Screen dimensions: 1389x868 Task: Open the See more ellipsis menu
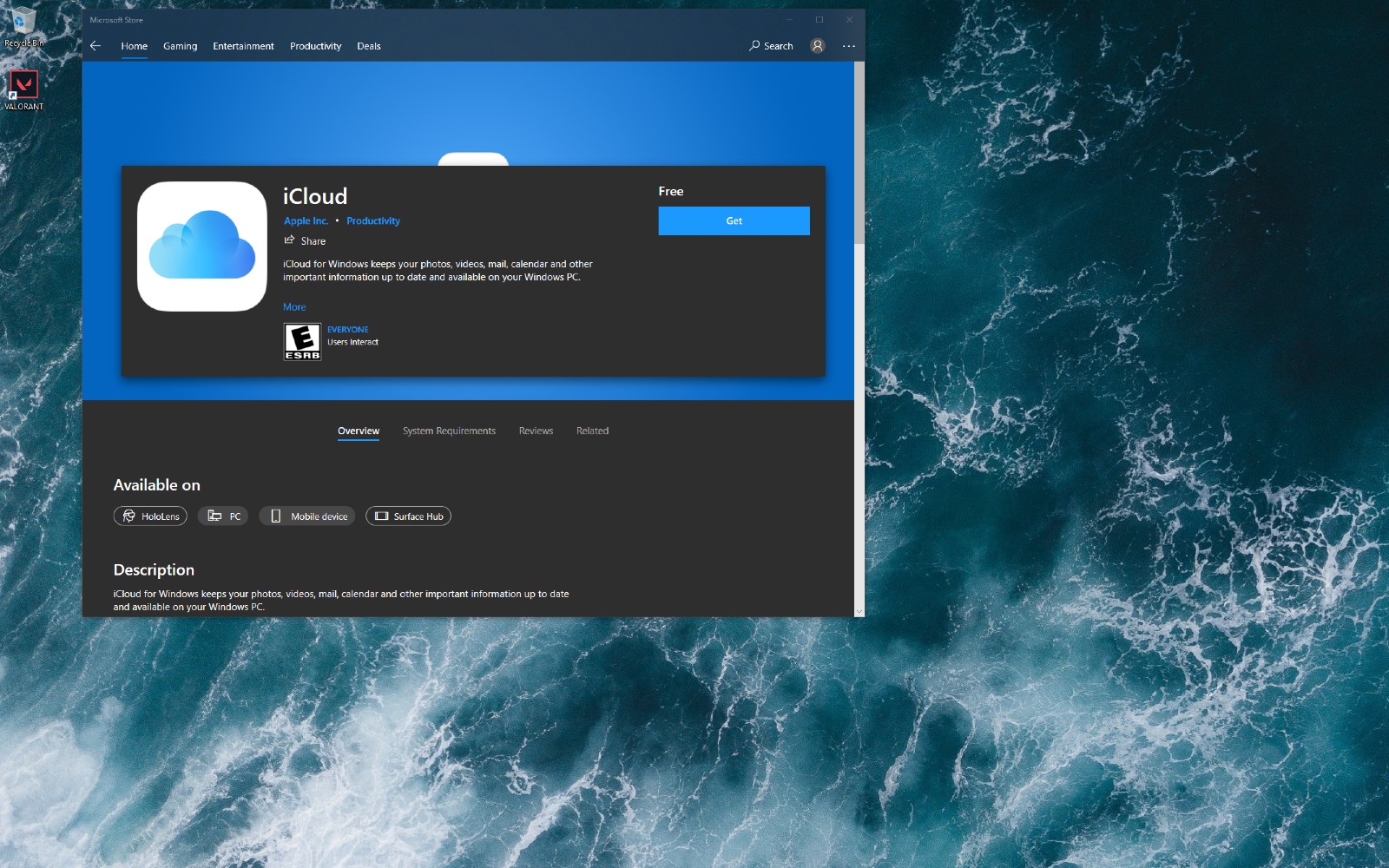(x=848, y=46)
